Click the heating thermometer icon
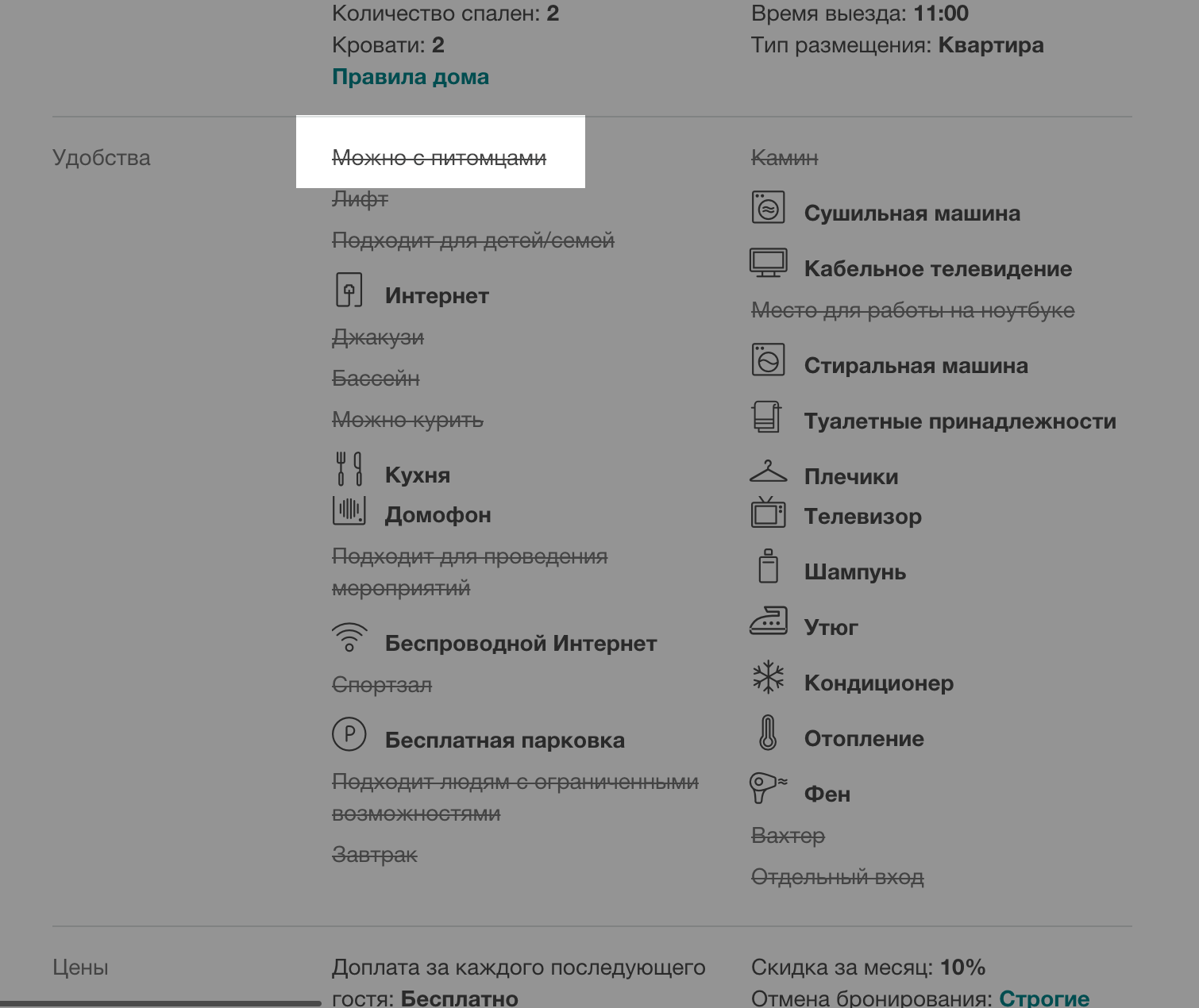The image size is (1199, 1008). coord(768,733)
